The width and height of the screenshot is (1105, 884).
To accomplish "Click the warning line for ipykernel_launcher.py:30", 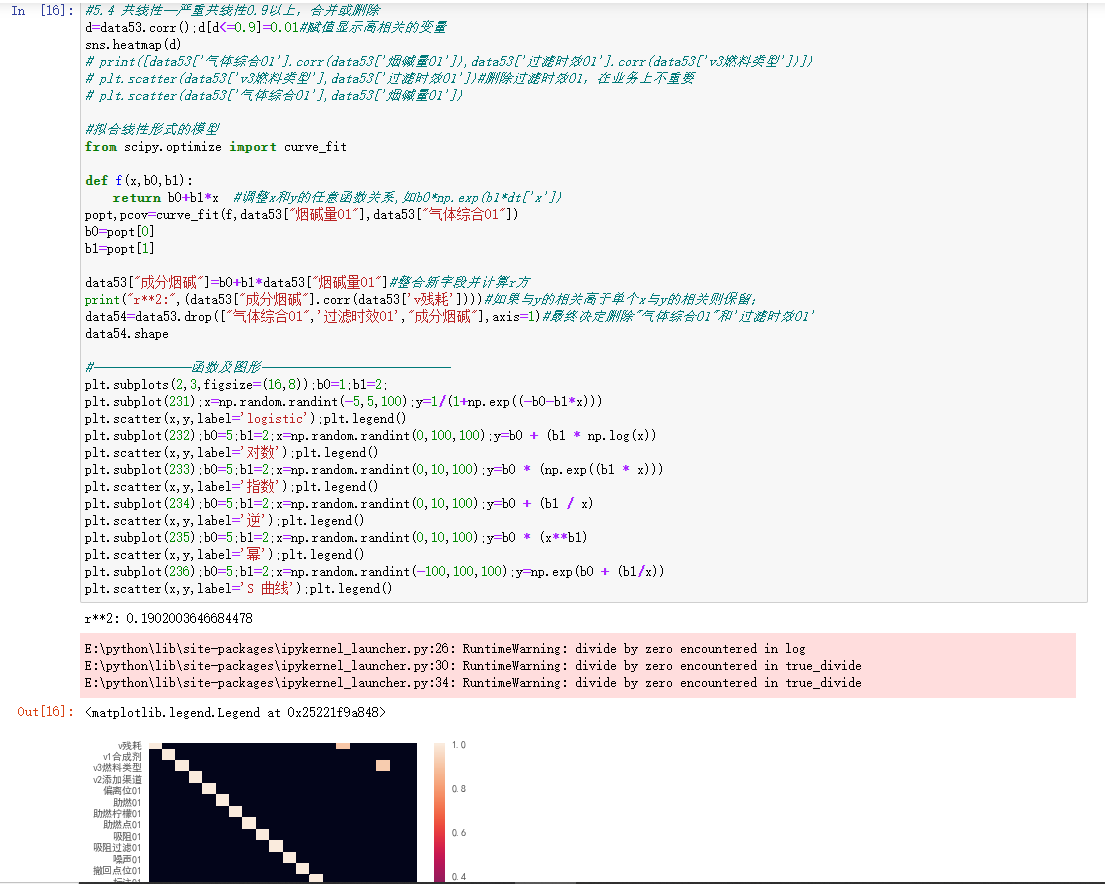I will [473, 665].
